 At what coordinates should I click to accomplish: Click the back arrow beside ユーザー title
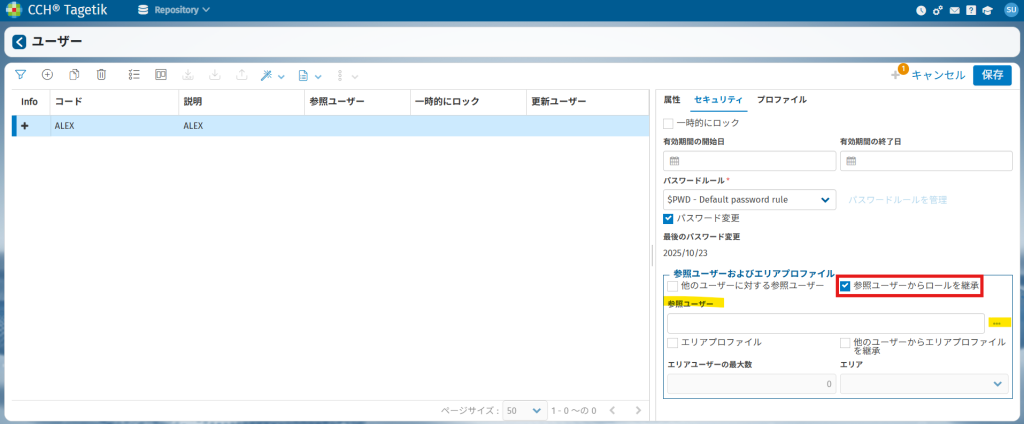[19, 42]
